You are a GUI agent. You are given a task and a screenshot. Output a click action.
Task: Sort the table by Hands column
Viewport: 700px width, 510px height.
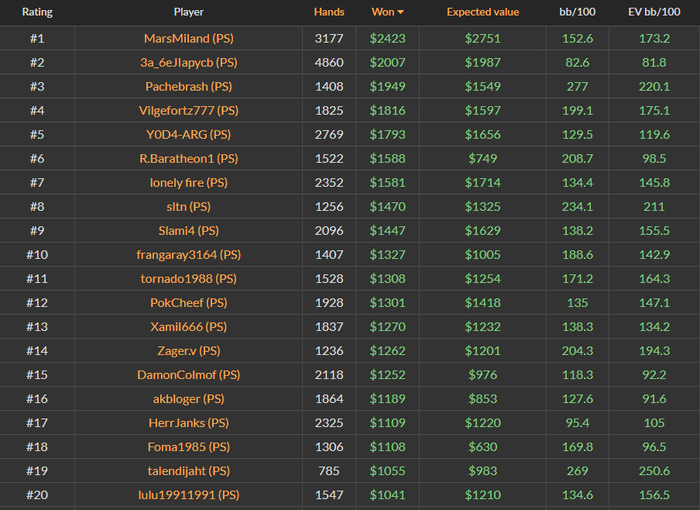327,12
